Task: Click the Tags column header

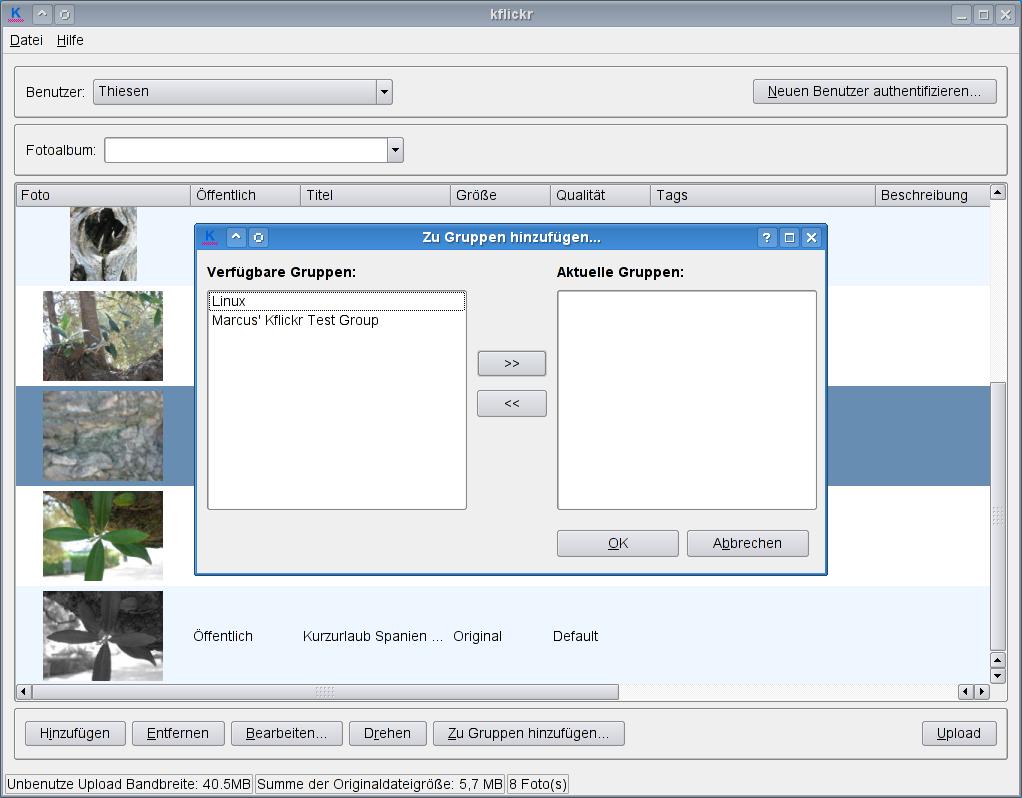Action: (763, 196)
